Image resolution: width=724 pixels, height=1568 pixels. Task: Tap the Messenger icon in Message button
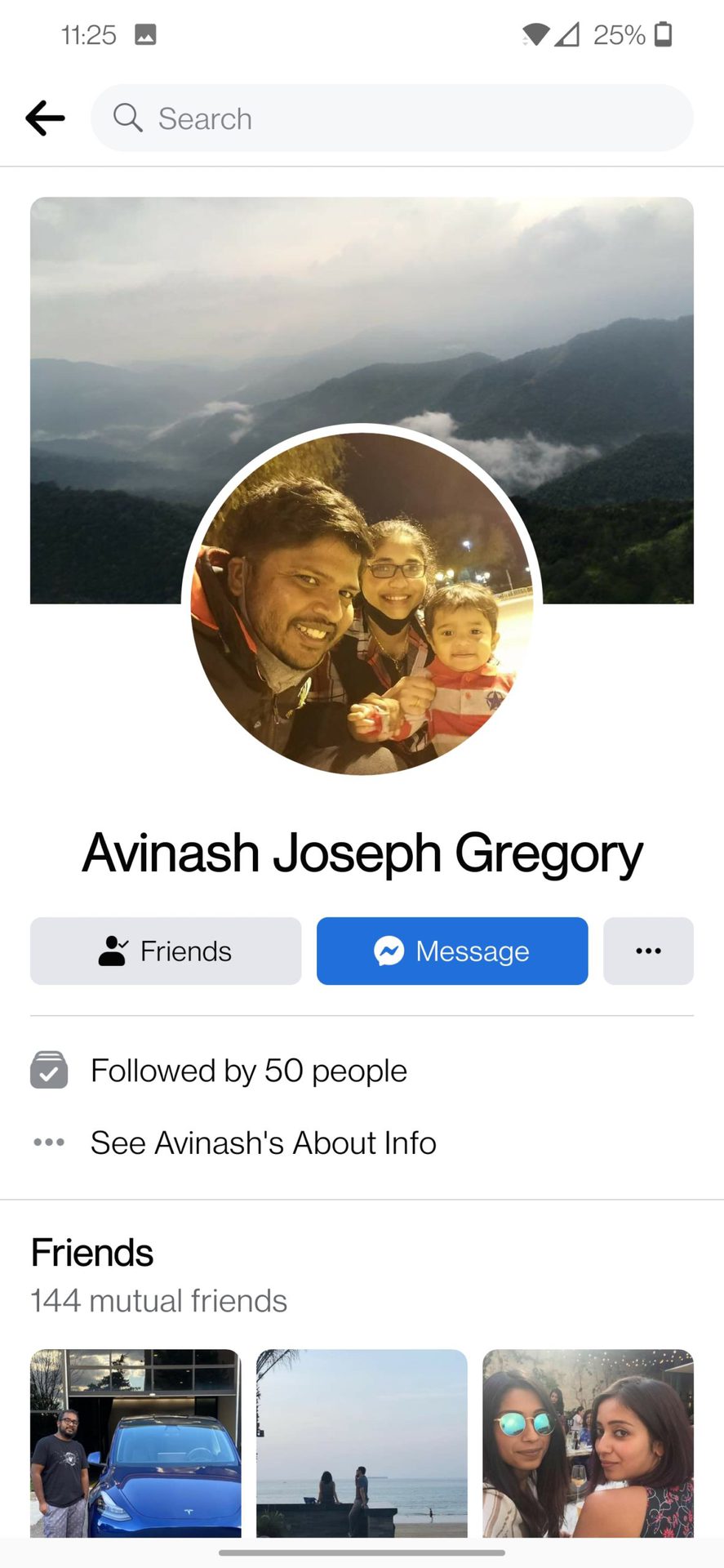pos(389,951)
